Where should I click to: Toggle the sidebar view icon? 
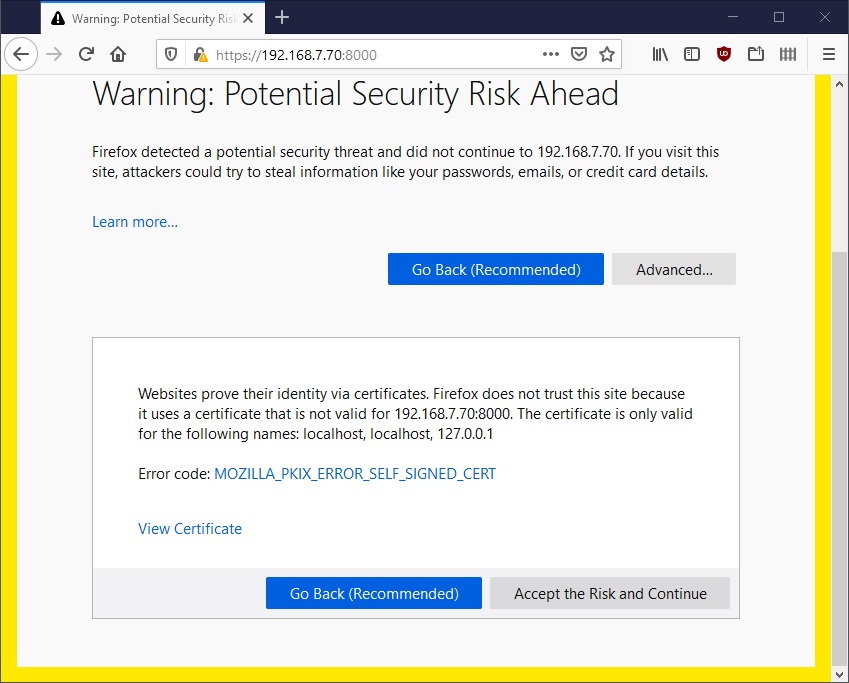click(691, 54)
